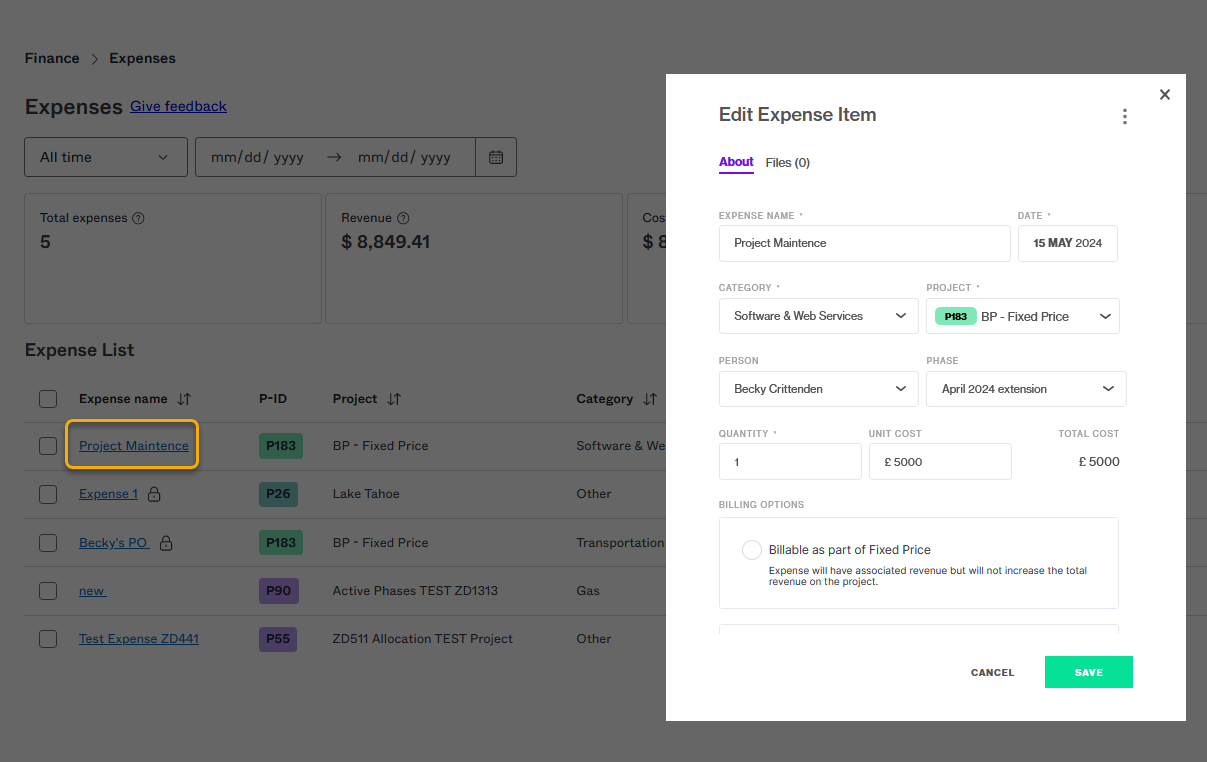Click the lock icon next to Expense 1
Screen dimensions: 1207x762
[153, 494]
